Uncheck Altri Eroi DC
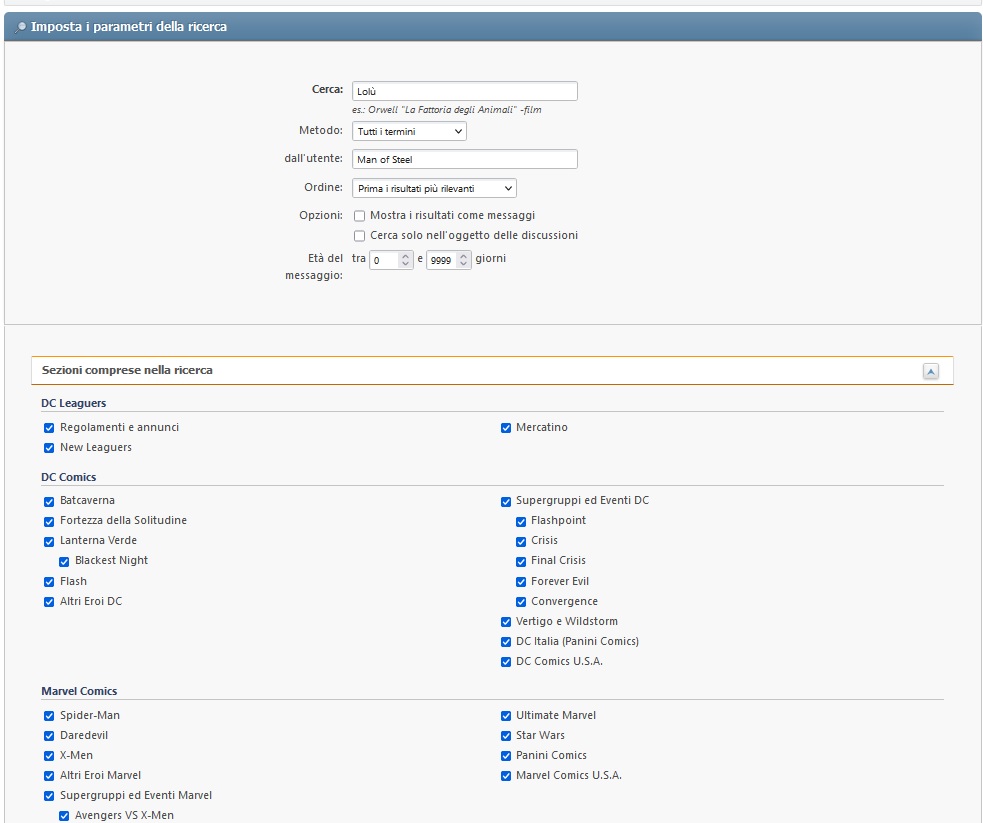The width and height of the screenshot is (983, 823). click(x=49, y=602)
